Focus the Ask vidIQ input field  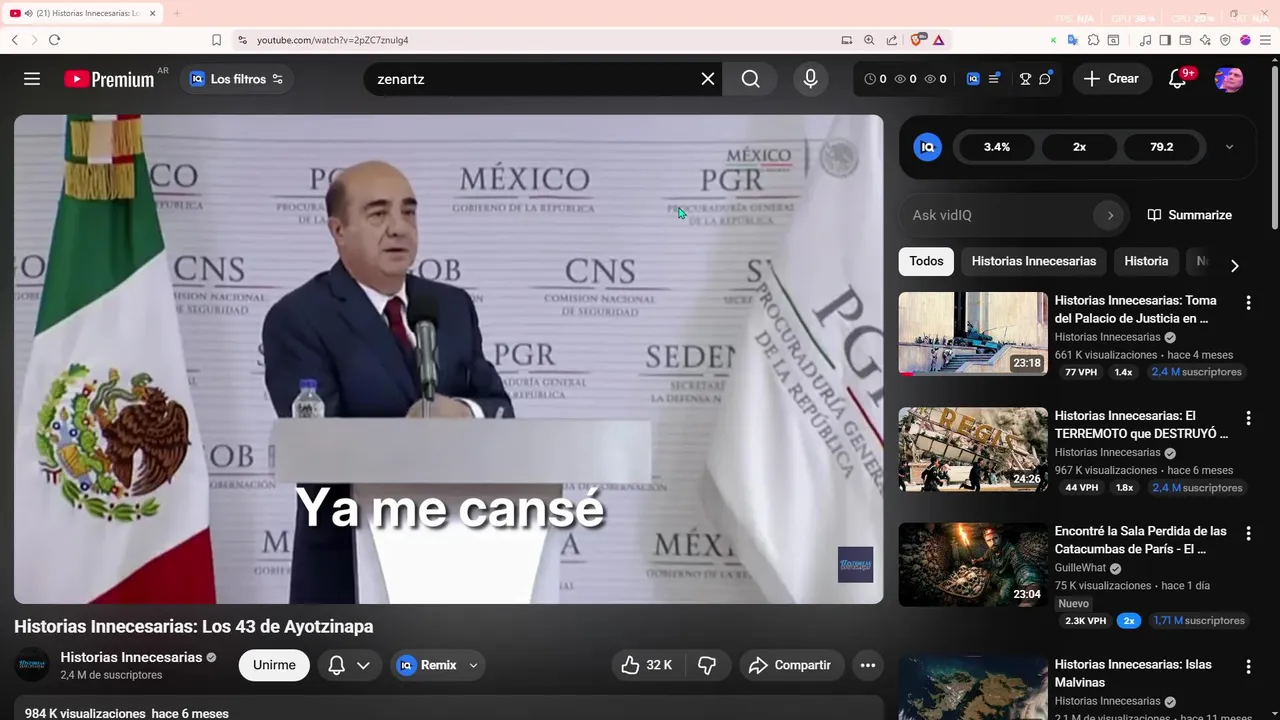click(998, 215)
